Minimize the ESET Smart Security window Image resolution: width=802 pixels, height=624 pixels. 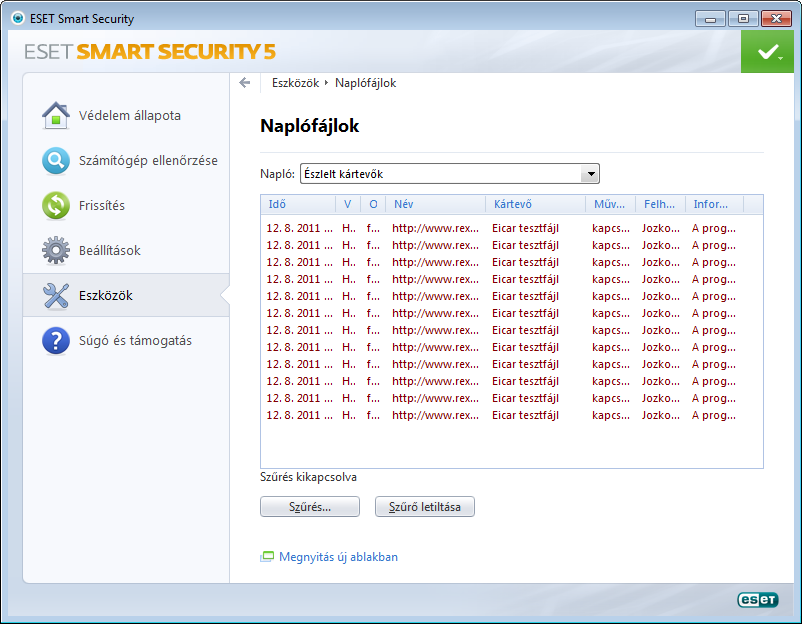point(710,19)
